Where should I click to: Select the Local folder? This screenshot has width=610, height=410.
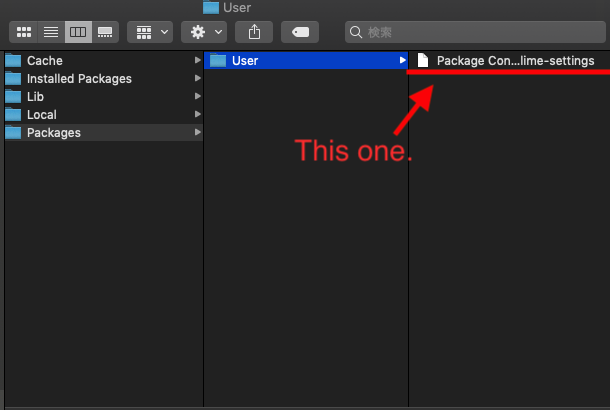[104, 114]
